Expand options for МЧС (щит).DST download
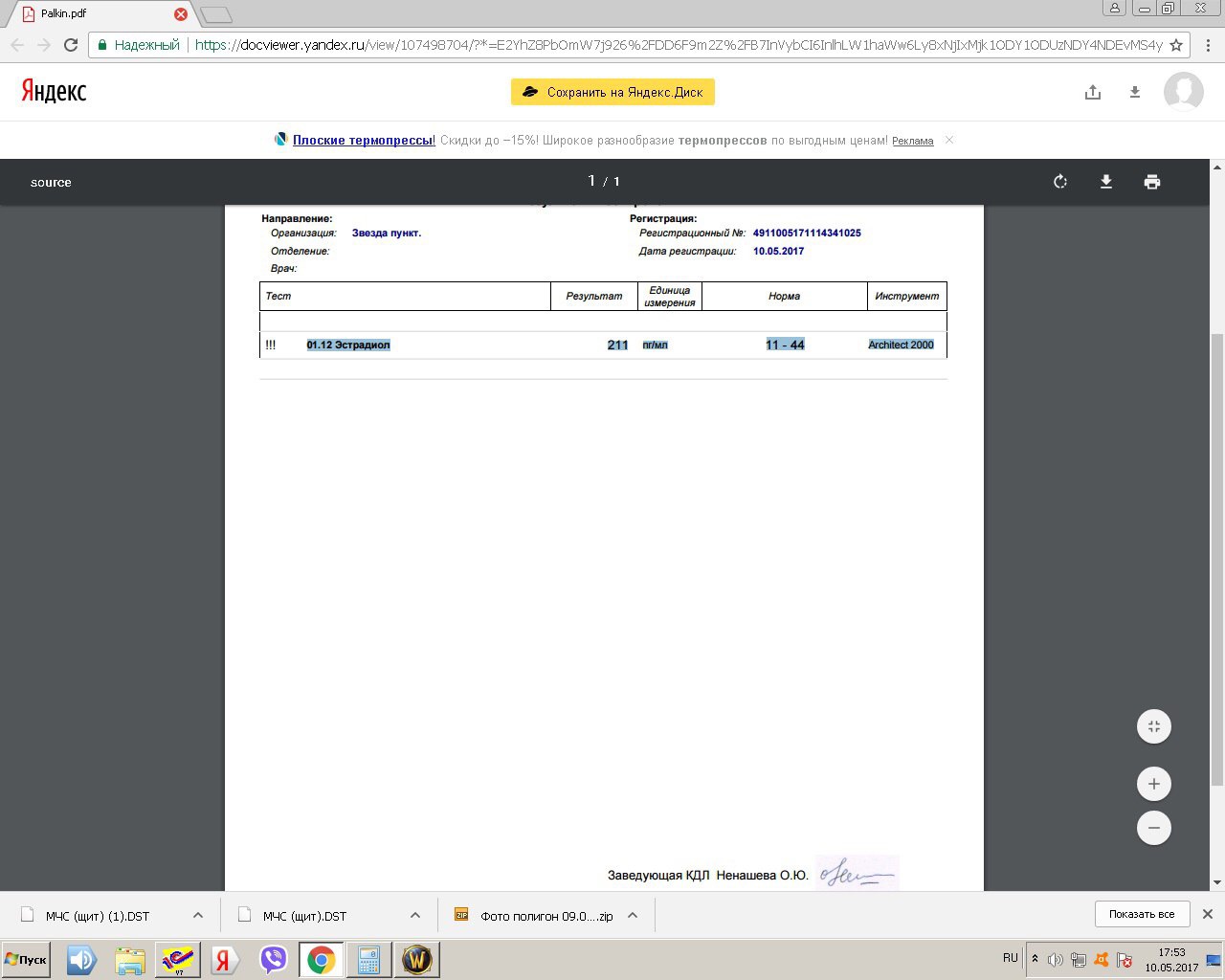1225x980 pixels. coord(415,916)
